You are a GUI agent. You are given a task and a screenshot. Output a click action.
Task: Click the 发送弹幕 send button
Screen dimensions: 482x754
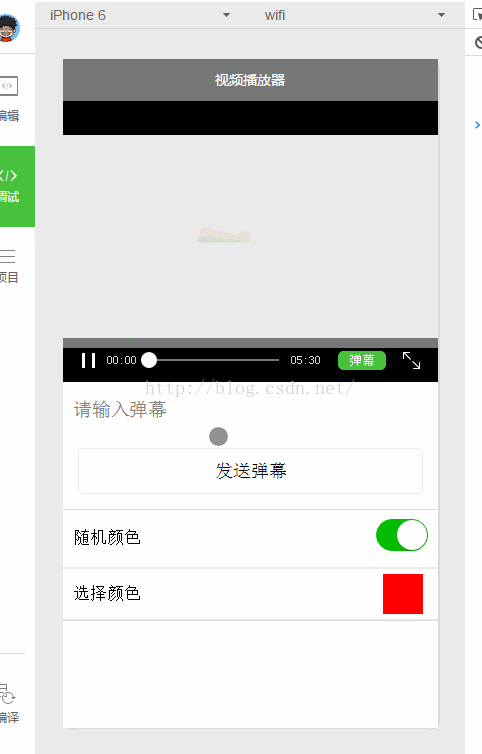coord(251,471)
